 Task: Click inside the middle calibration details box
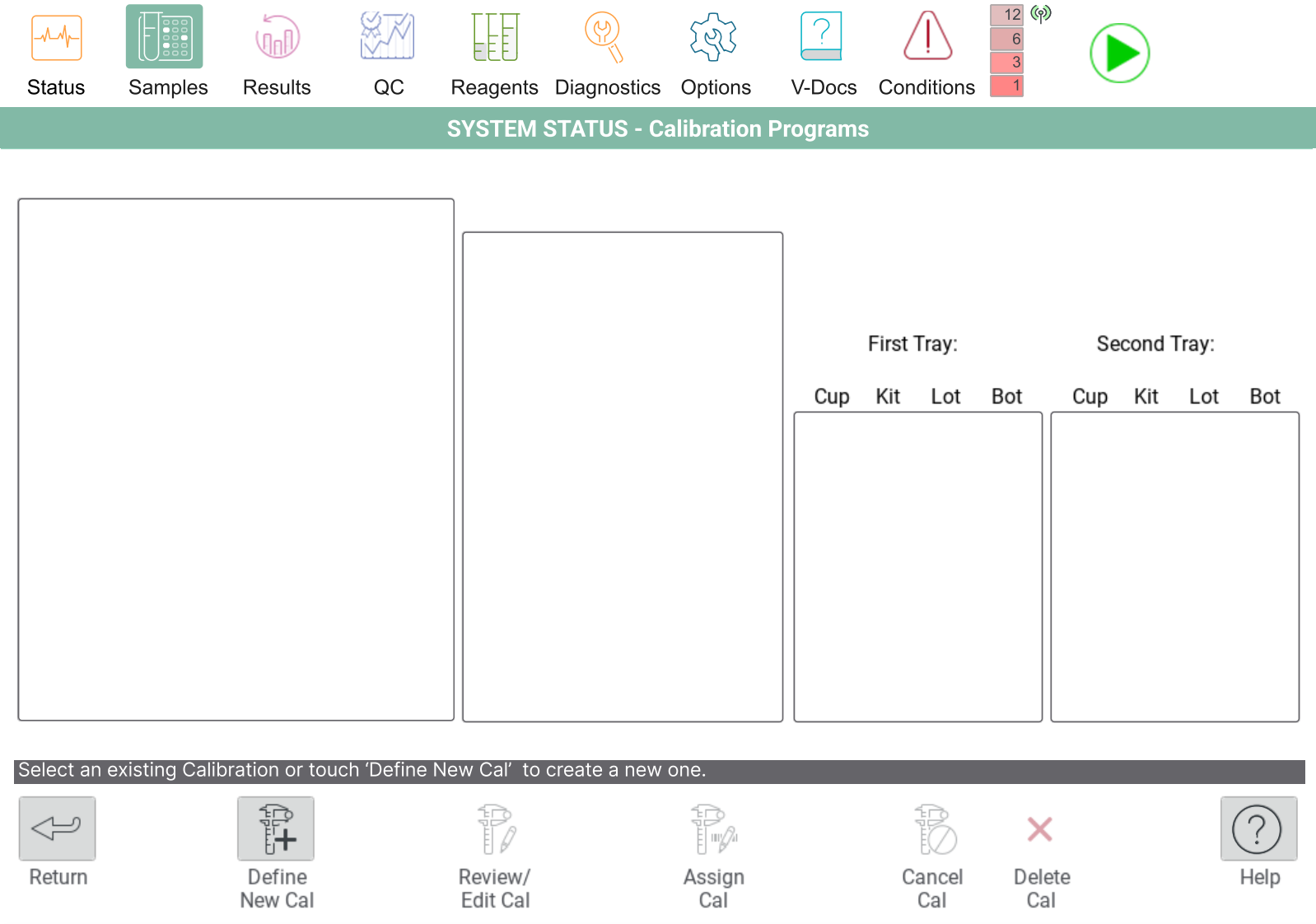coord(623,477)
